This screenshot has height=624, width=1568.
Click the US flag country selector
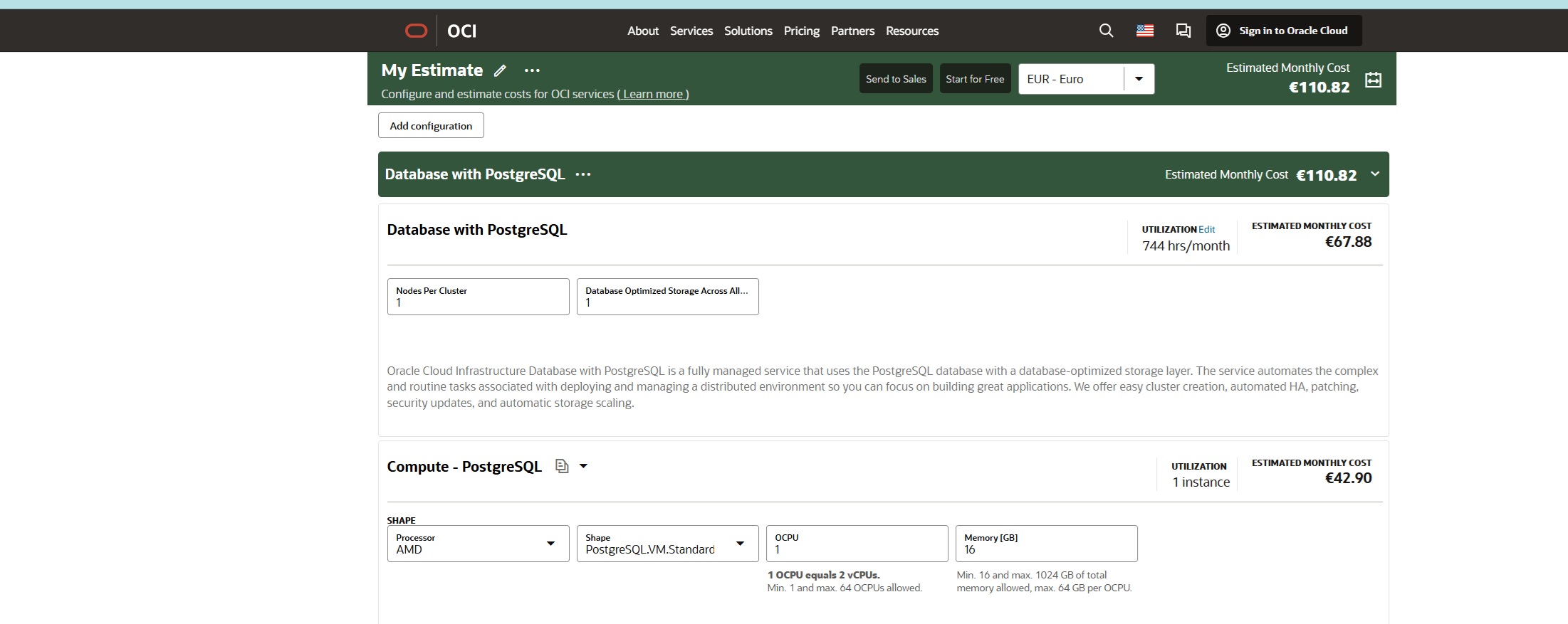(x=1145, y=31)
